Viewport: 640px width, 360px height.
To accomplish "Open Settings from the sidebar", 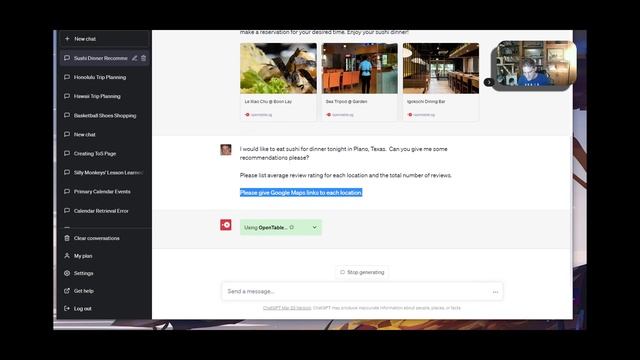I will click(x=104, y=273).
